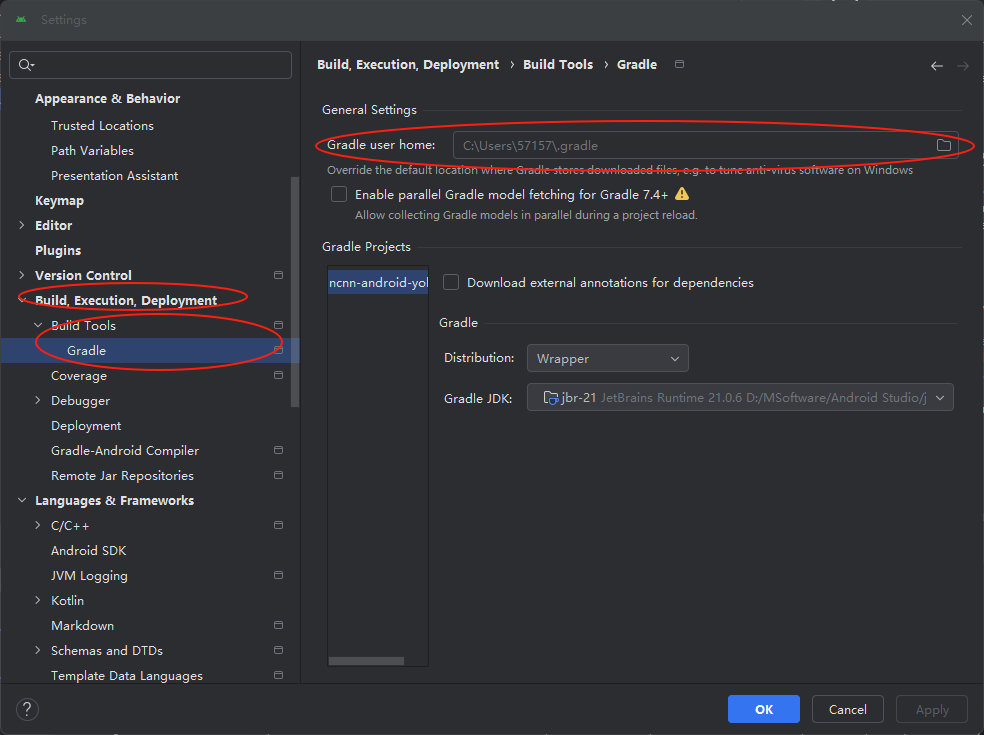This screenshot has width=984, height=735.
Task: Open the Distribution dropdown set to Wrapper
Action: (x=607, y=358)
